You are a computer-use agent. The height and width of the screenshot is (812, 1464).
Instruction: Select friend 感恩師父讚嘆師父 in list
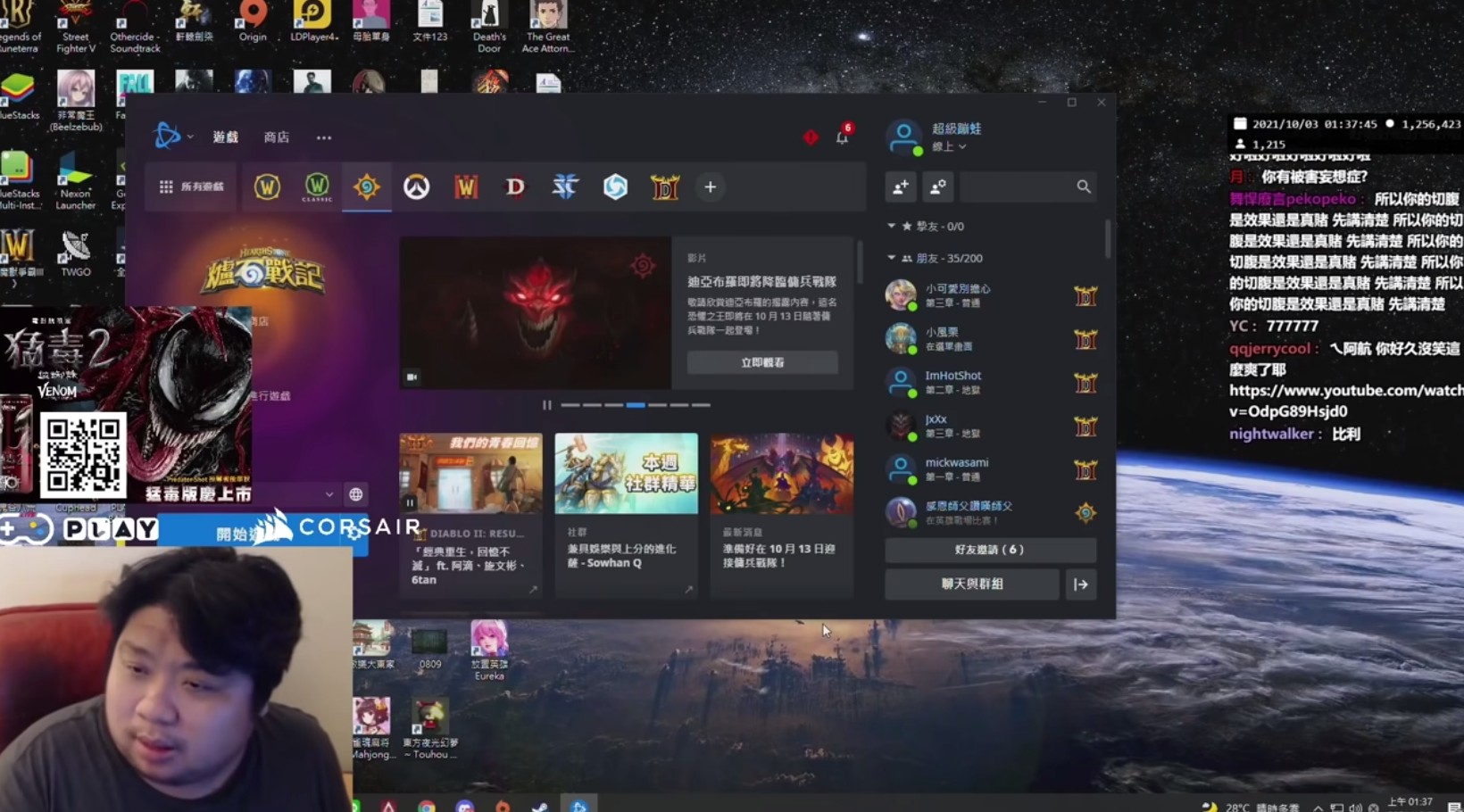(x=991, y=512)
